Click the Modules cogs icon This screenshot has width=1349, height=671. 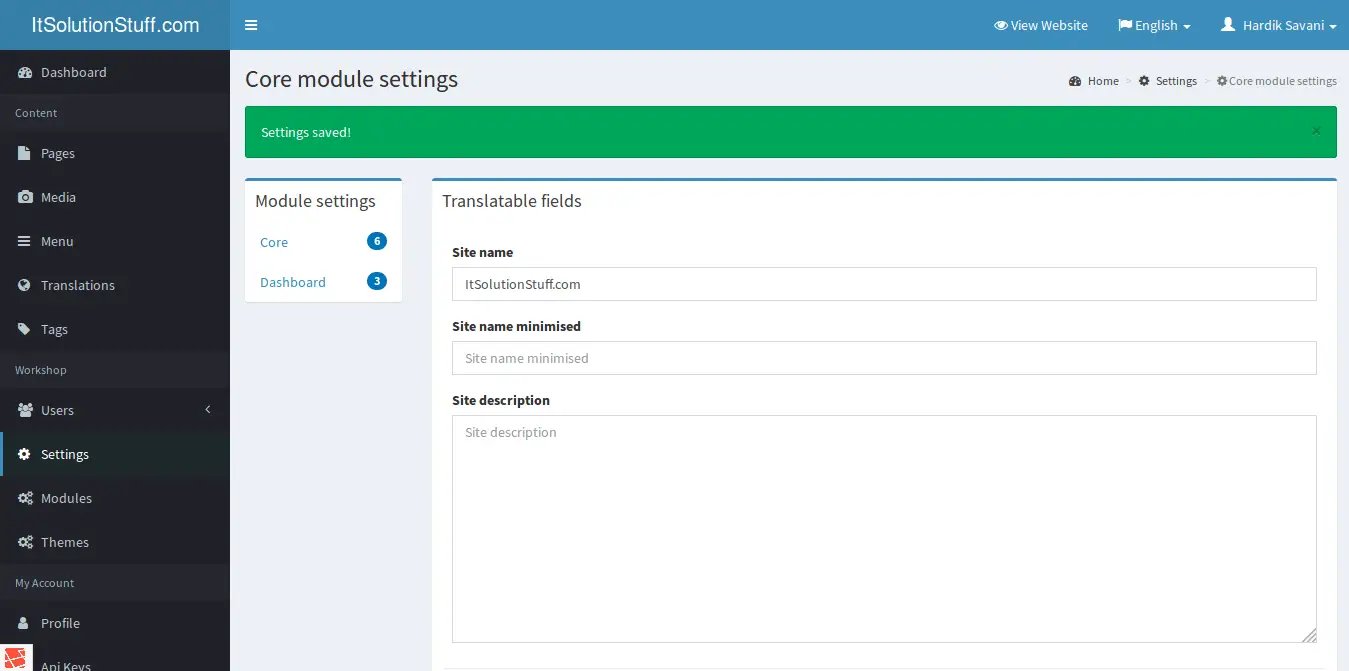click(x=25, y=498)
